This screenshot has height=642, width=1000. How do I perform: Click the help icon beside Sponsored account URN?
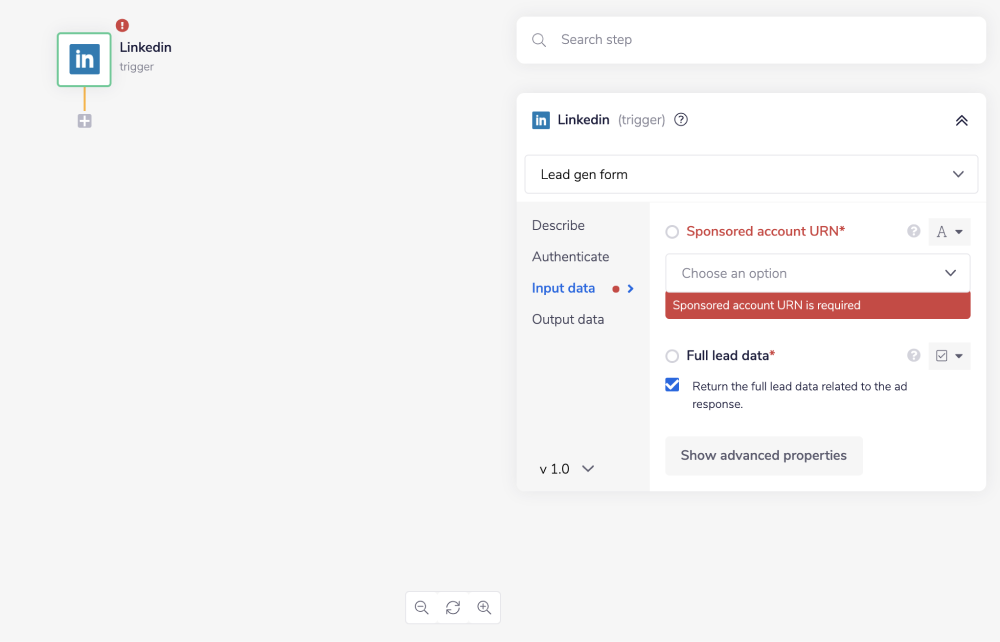pyautogui.click(x=913, y=231)
